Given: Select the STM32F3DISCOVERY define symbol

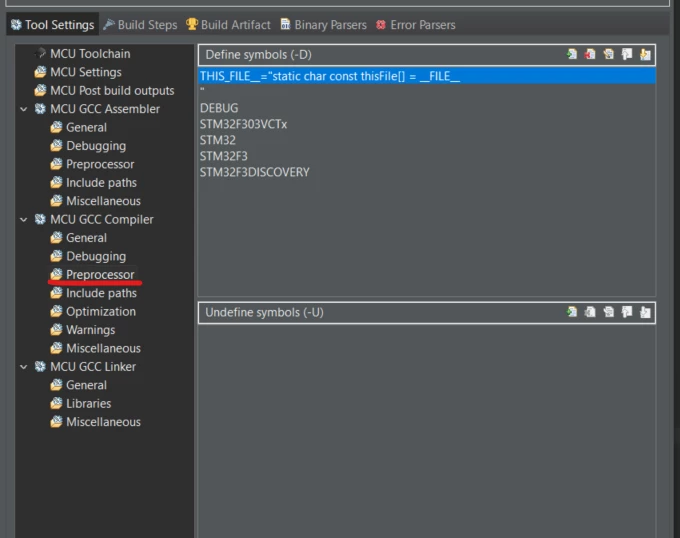Looking at the screenshot, I should pos(255,173).
